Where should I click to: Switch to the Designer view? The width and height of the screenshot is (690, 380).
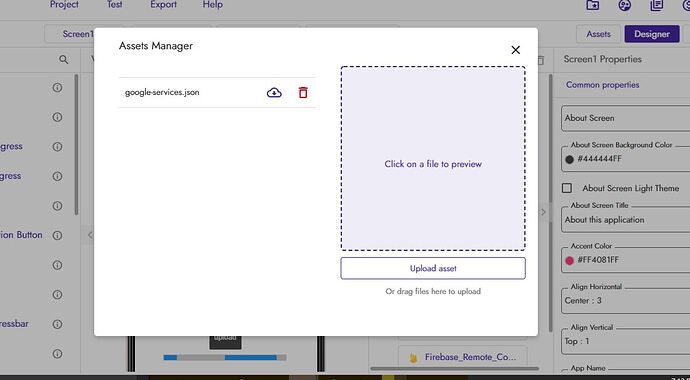[x=652, y=34]
